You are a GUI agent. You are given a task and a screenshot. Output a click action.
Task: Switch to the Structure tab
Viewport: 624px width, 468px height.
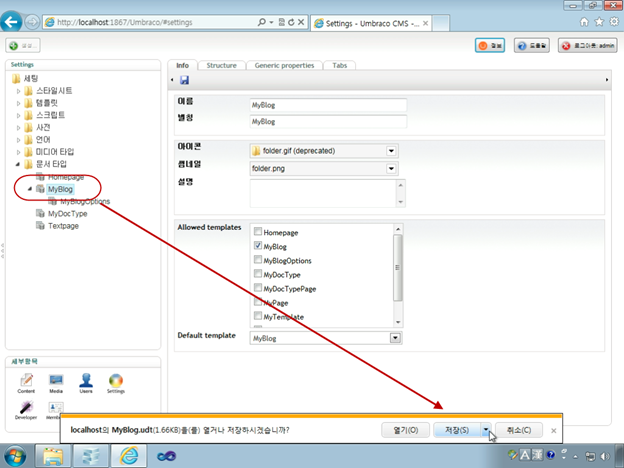pyautogui.click(x=221, y=65)
